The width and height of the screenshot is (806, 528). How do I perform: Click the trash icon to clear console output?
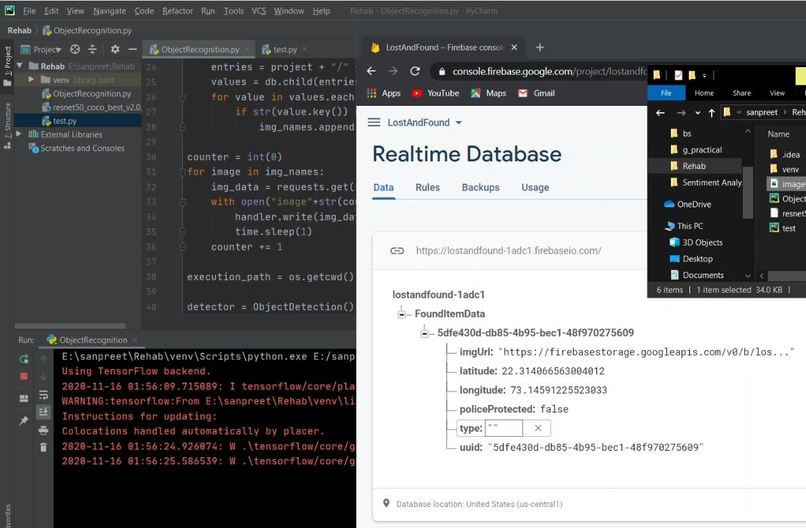coord(44,447)
